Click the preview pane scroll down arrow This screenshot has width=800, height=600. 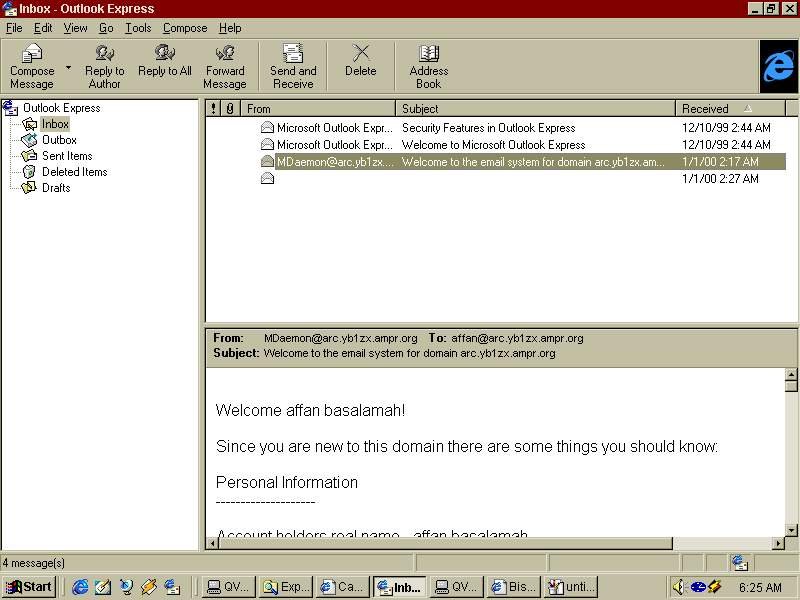click(x=791, y=530)
